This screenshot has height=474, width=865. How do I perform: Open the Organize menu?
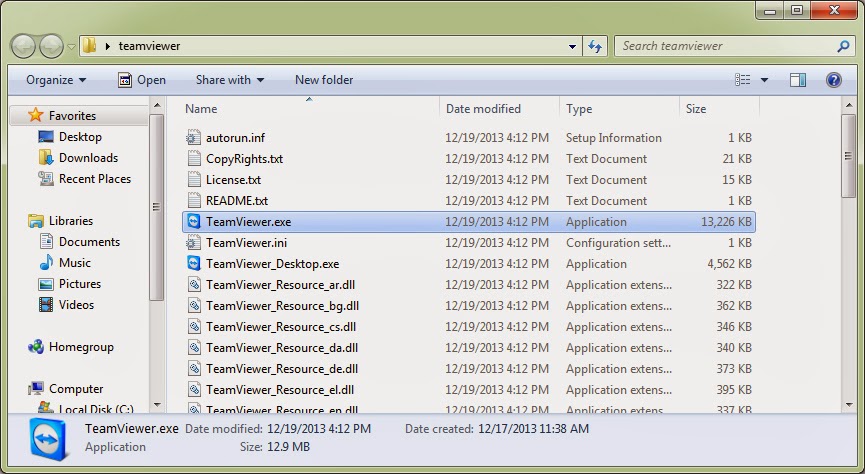tap(56, 80)
